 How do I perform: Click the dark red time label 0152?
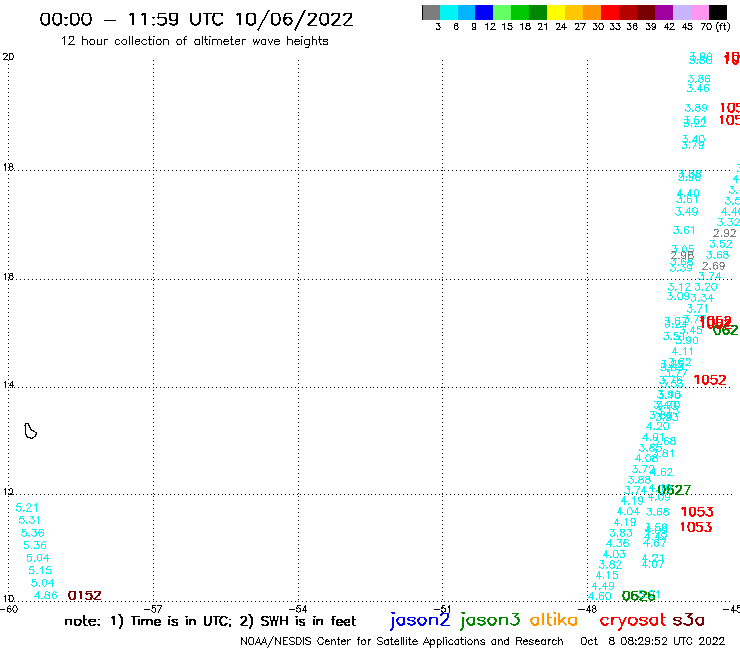coord(84,596)
